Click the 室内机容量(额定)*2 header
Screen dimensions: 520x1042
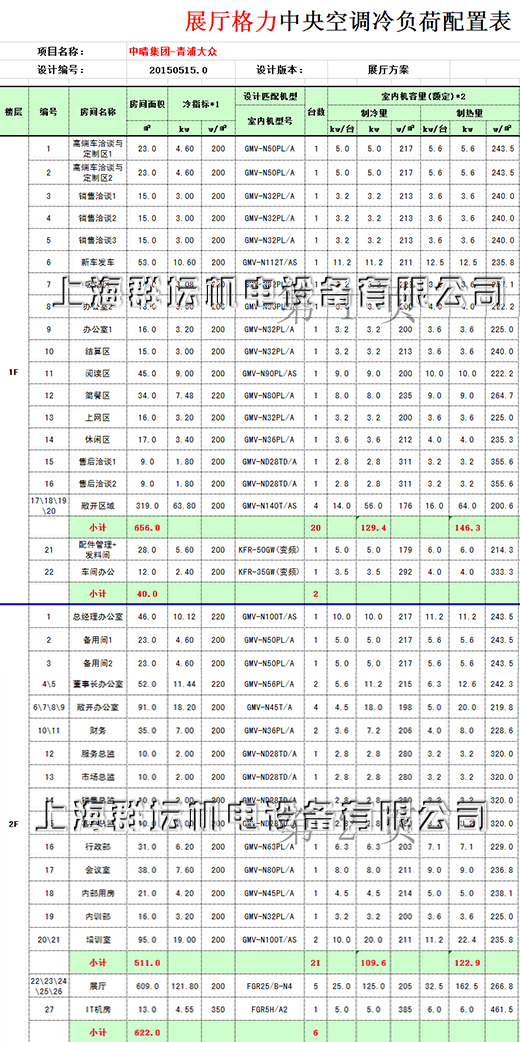pos(424,96)
